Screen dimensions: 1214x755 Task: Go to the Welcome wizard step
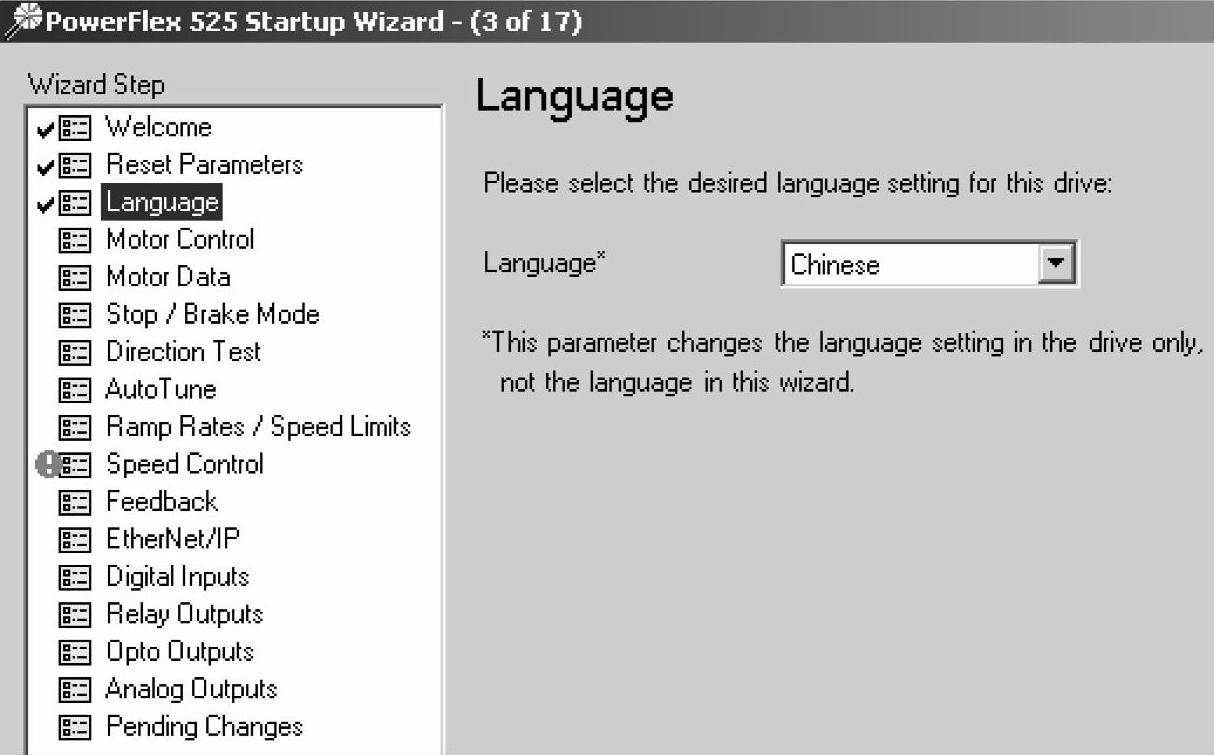[159, 127]
